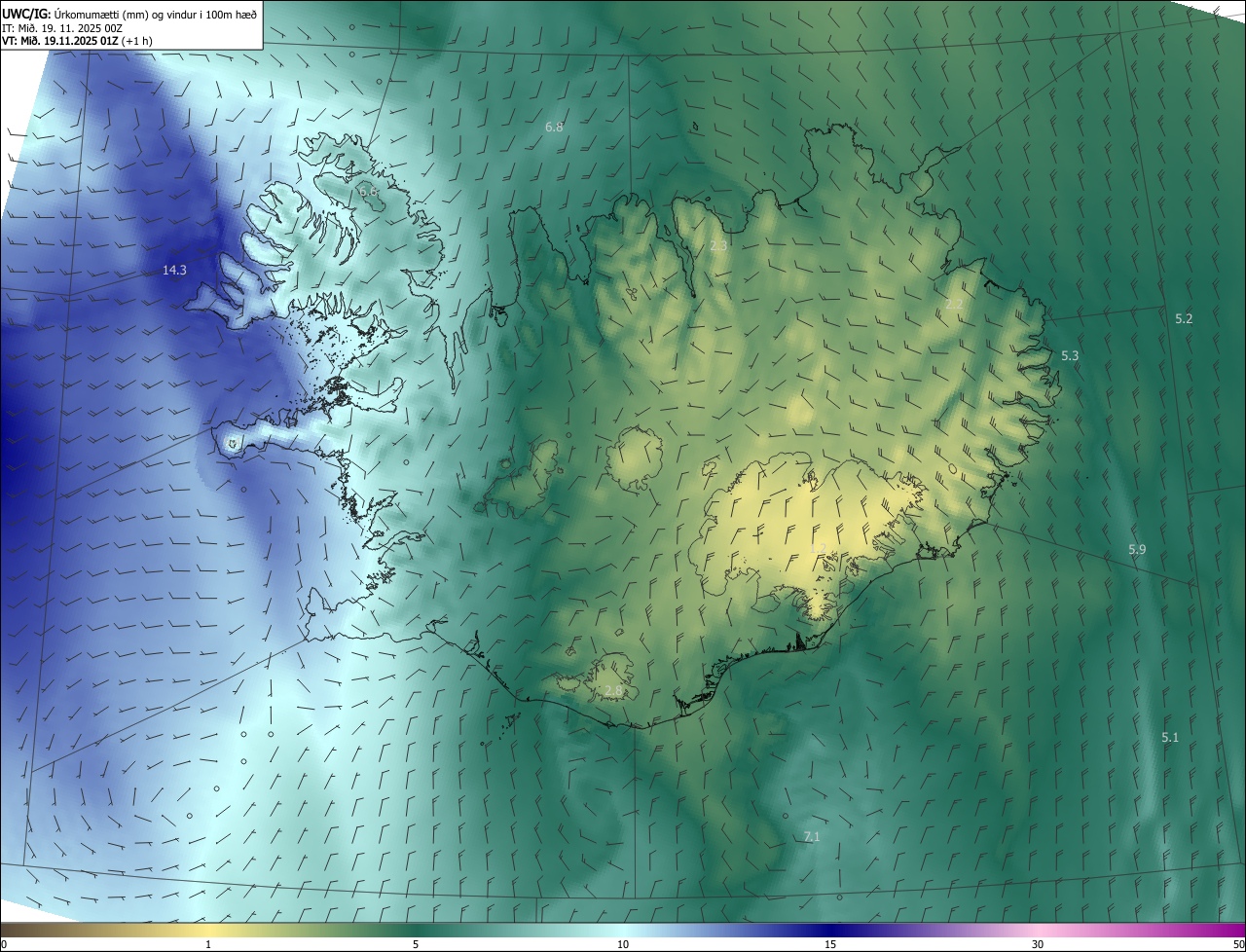Click the colour scale tick label 1

[208, 944]
